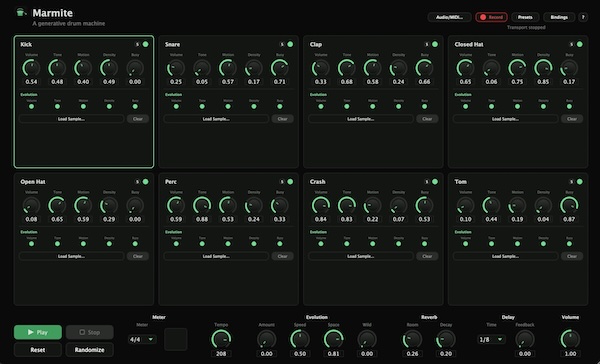This screenshot has width=600, height=364.
Task: Solo the Crash track with its S button
Action: pos(427,182)
